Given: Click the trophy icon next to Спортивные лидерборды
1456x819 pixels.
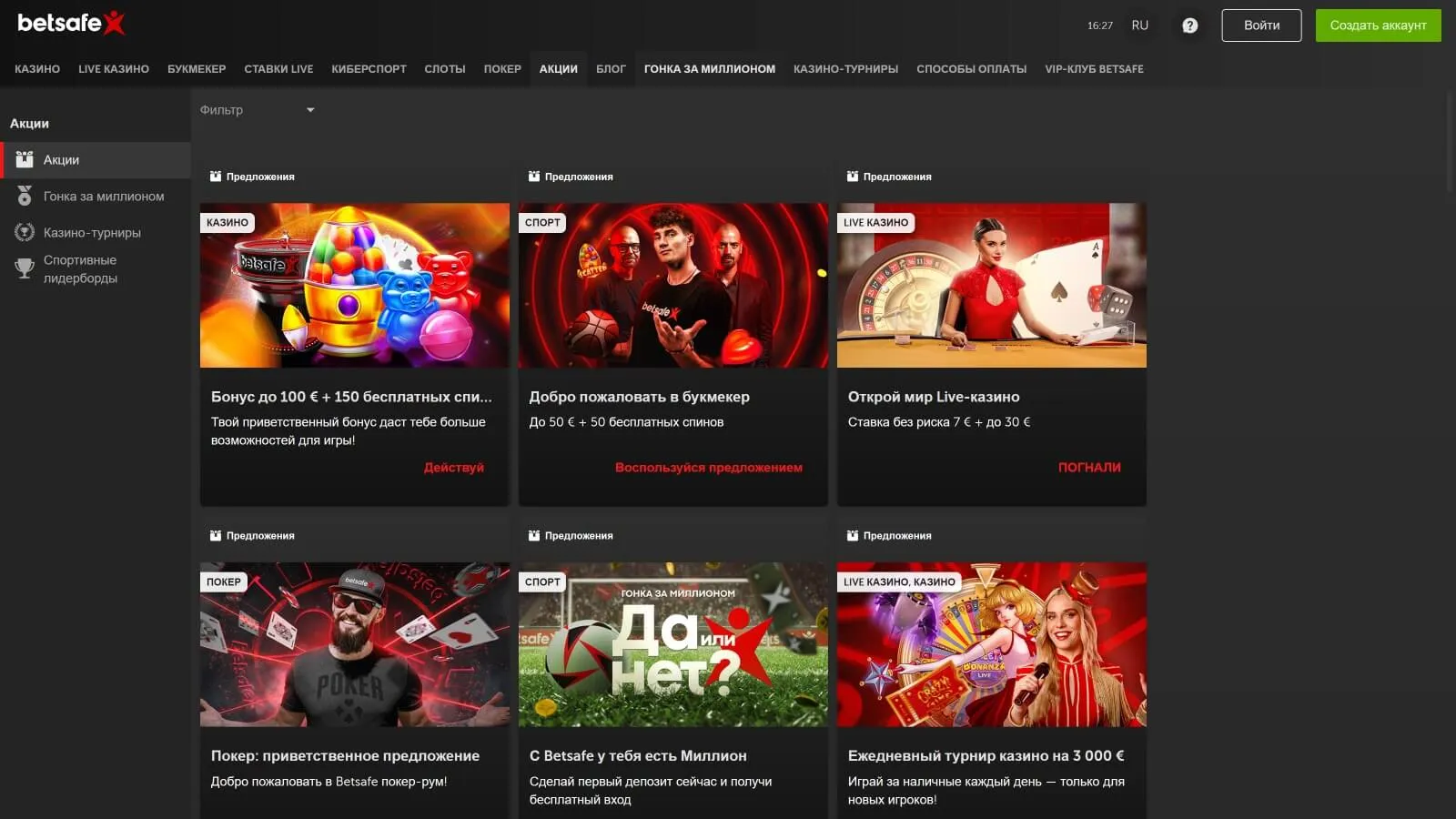Looking at the screenshot, I should pos(25,268).
